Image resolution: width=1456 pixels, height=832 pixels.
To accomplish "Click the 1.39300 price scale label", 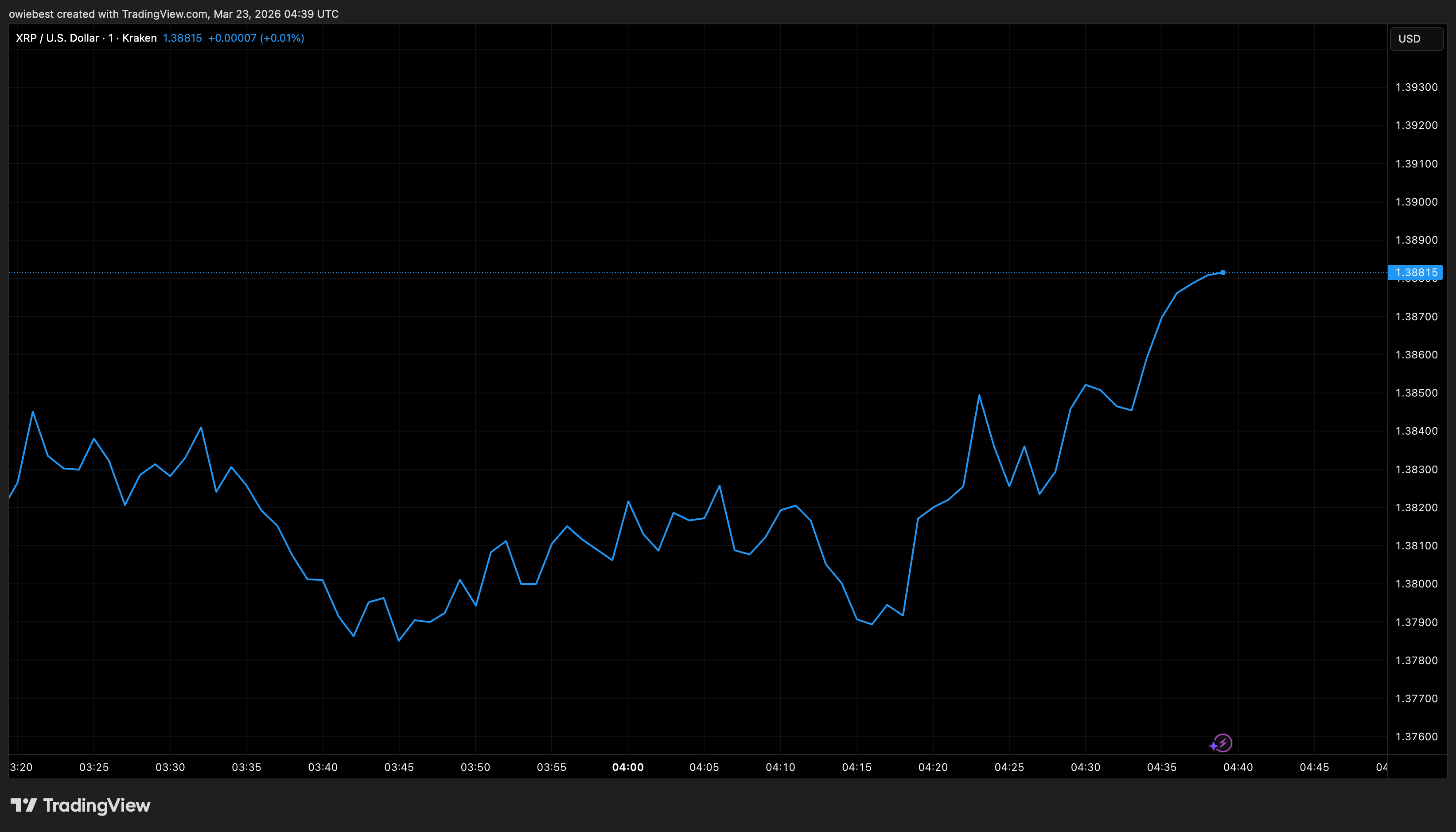I will (x=1416, y=87).
